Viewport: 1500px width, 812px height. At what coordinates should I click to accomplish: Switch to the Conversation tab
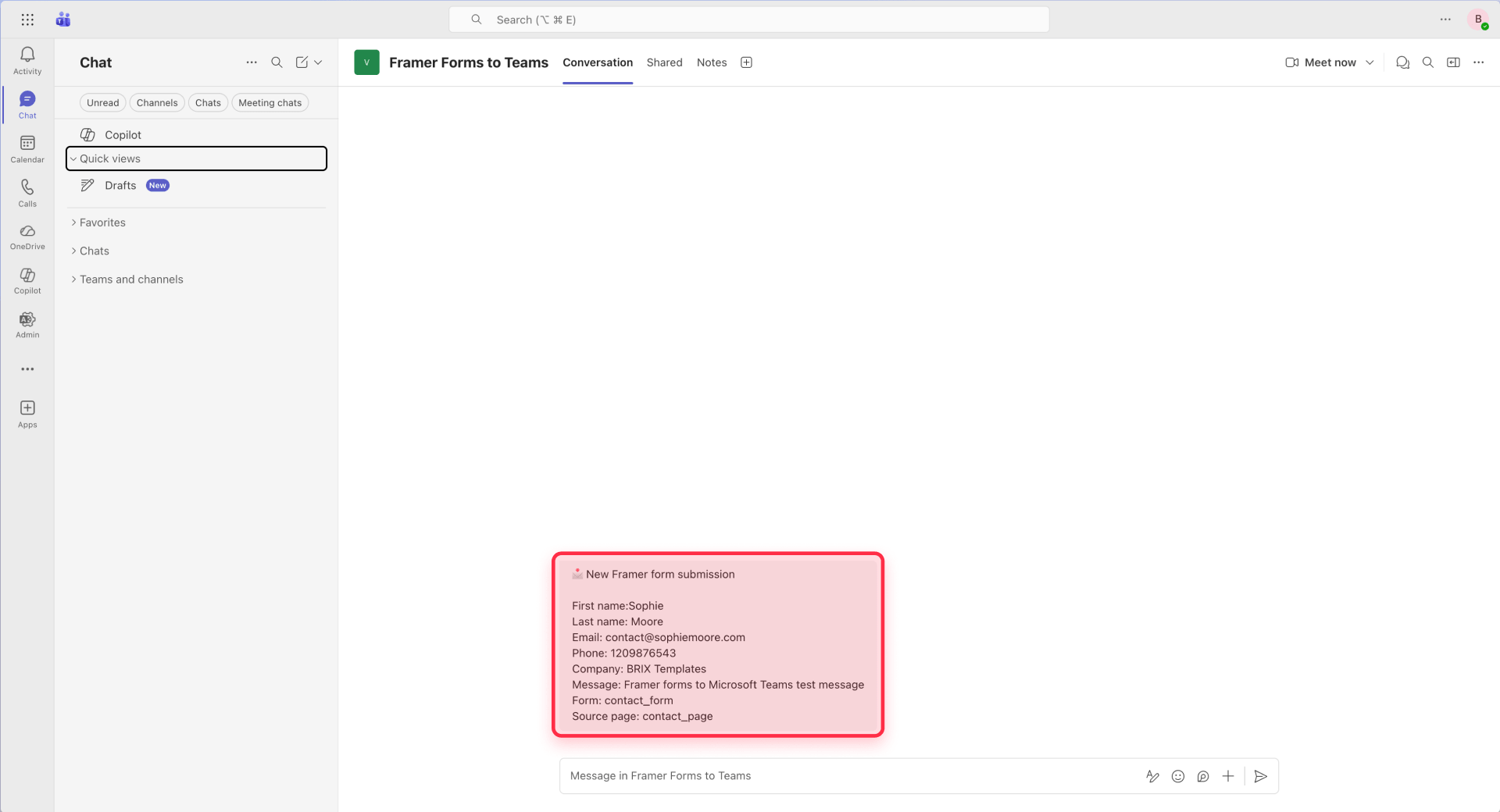[598, 62]
